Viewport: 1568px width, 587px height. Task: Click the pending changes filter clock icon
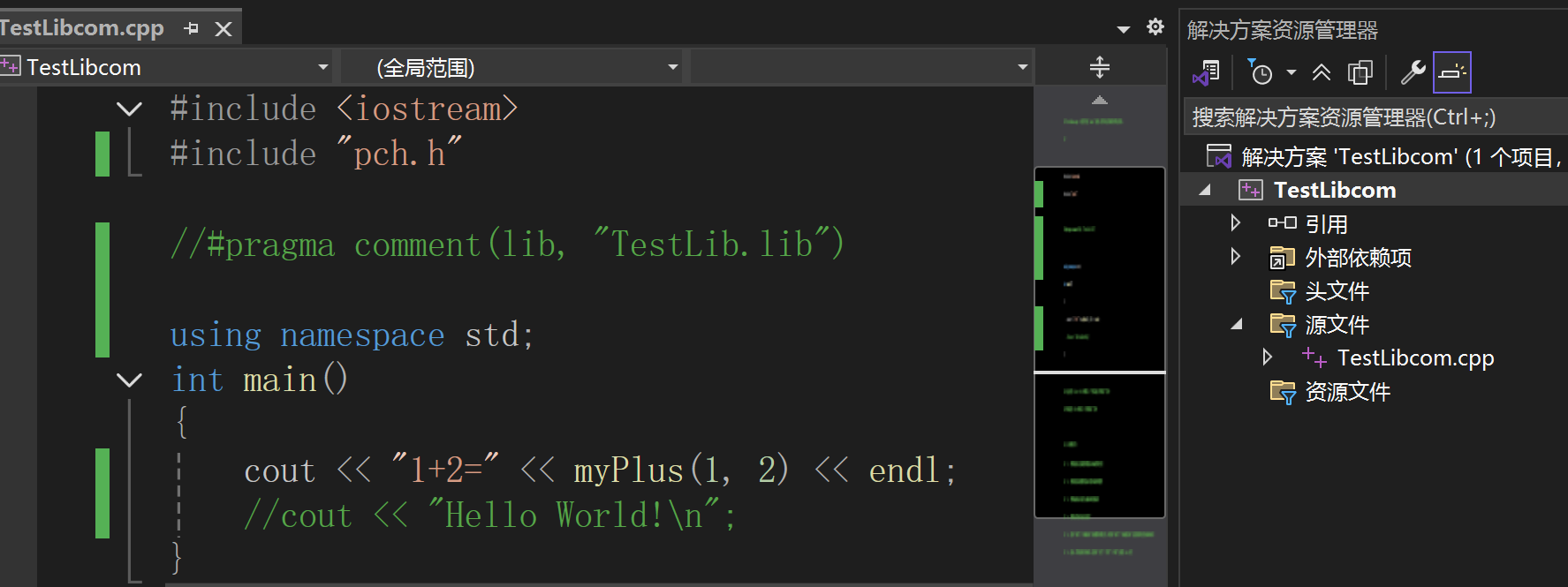[1260, 72]
